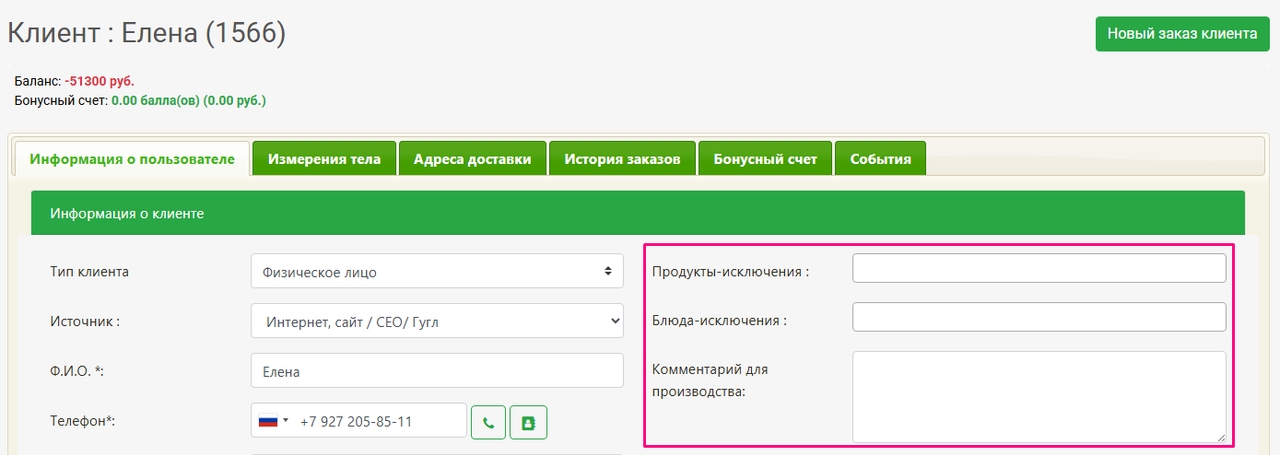
Task: Select the Бонусный счет tab
Action: [x=765, y=159]
